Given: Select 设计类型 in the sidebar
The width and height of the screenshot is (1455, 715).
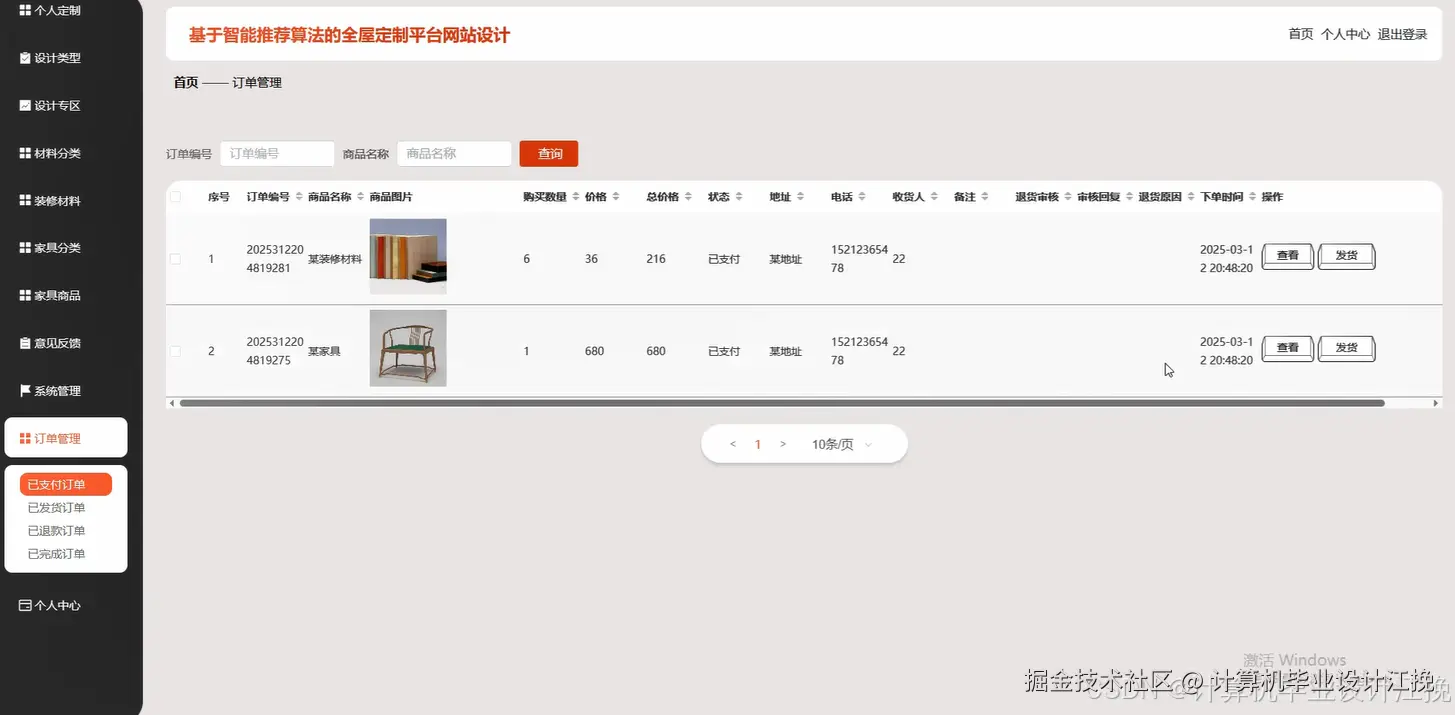Looking at the screenshot, I should pos(50,57).
